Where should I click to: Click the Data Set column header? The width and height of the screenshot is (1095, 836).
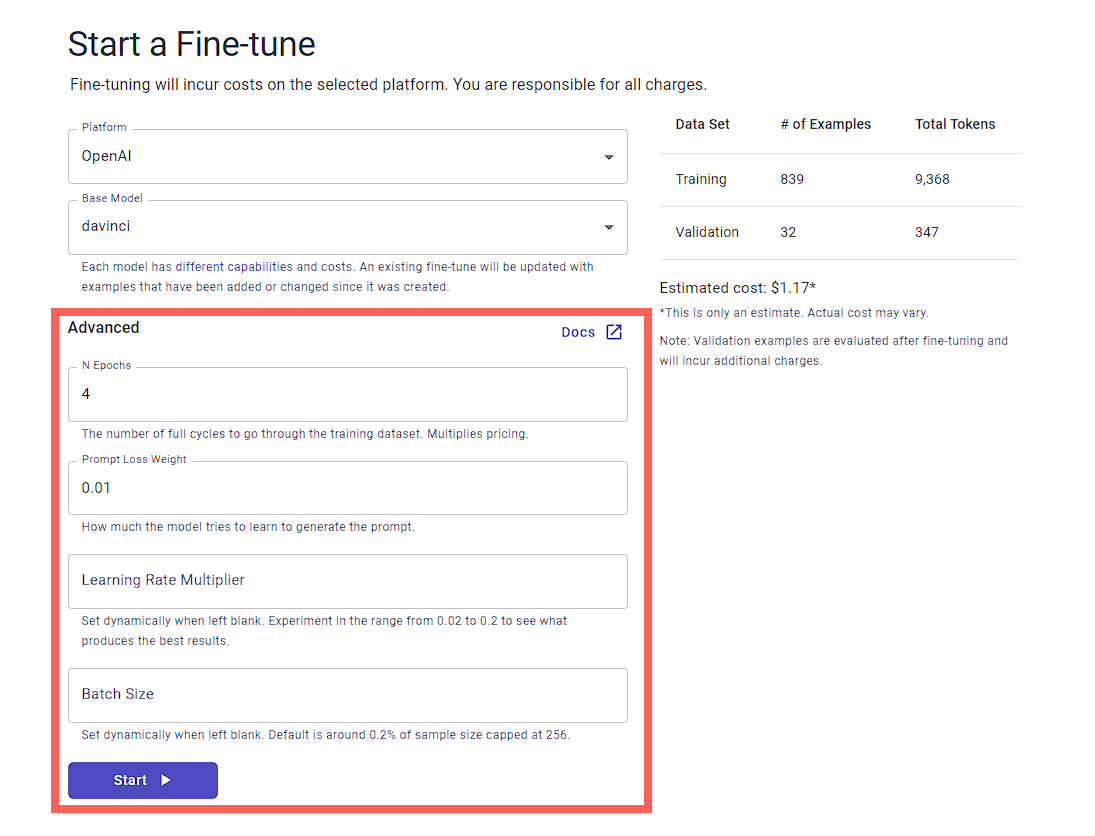[x=702, y=124]
